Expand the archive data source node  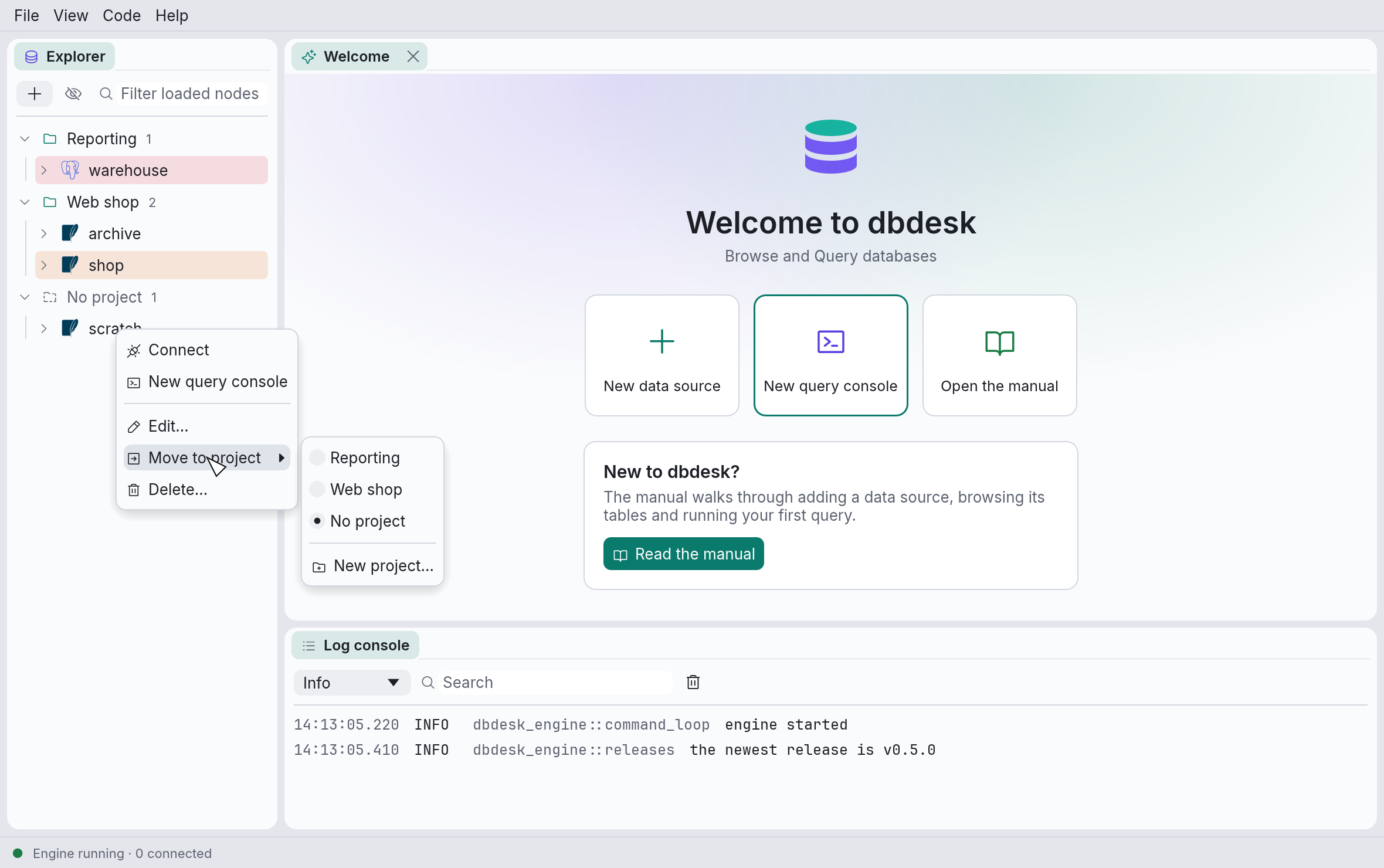tap(44, 233)
